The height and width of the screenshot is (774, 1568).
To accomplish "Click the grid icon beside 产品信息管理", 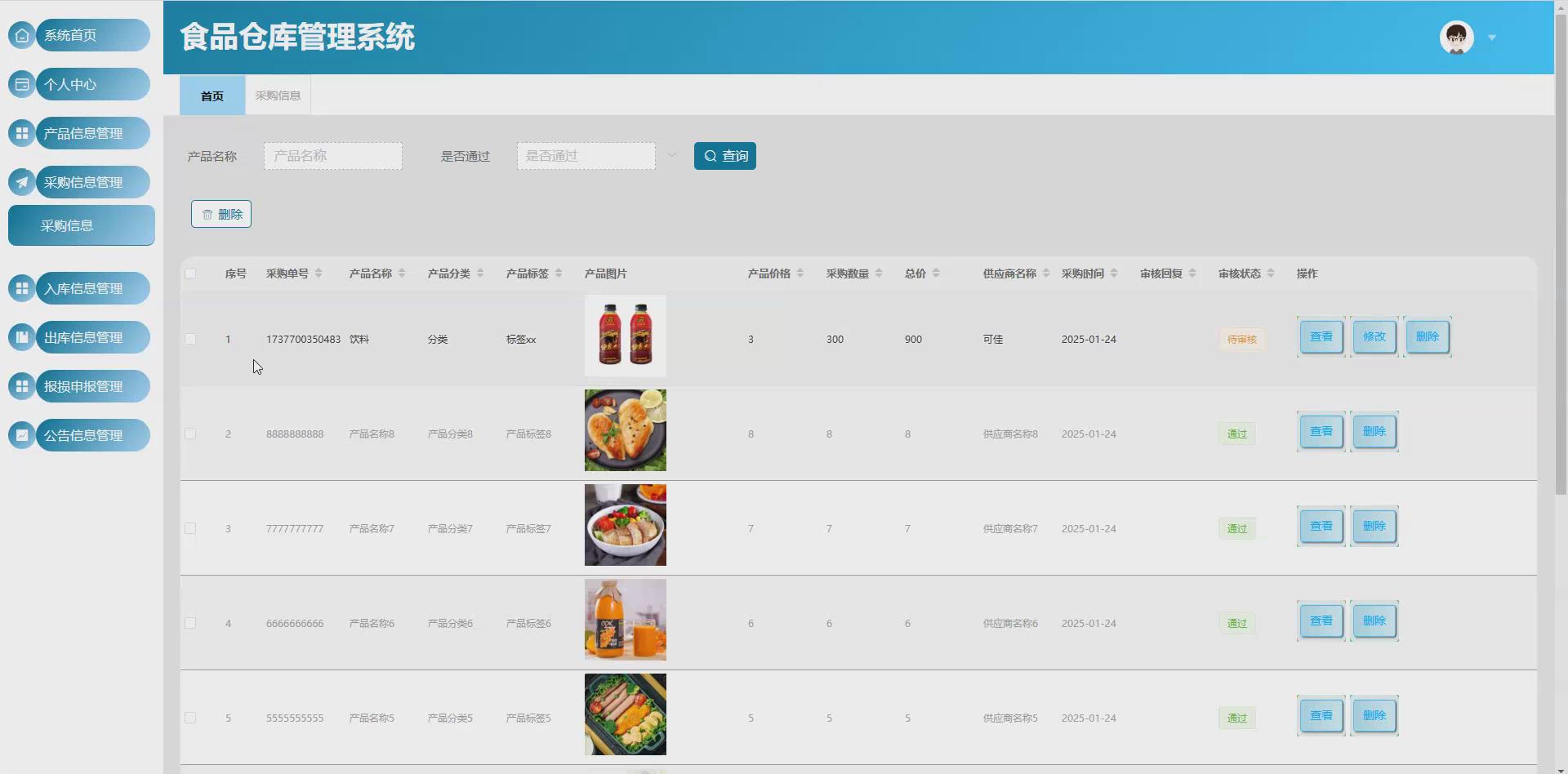I will pos(22,133).
